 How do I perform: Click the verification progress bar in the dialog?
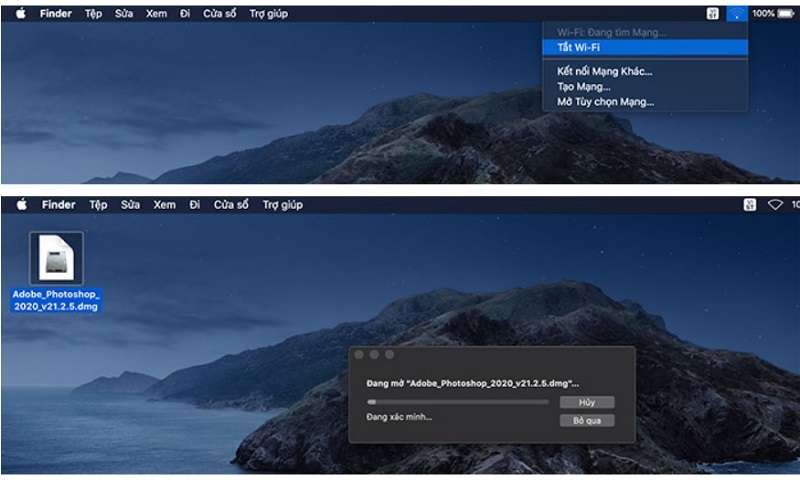pyautogui.click(x=458, y=402)
